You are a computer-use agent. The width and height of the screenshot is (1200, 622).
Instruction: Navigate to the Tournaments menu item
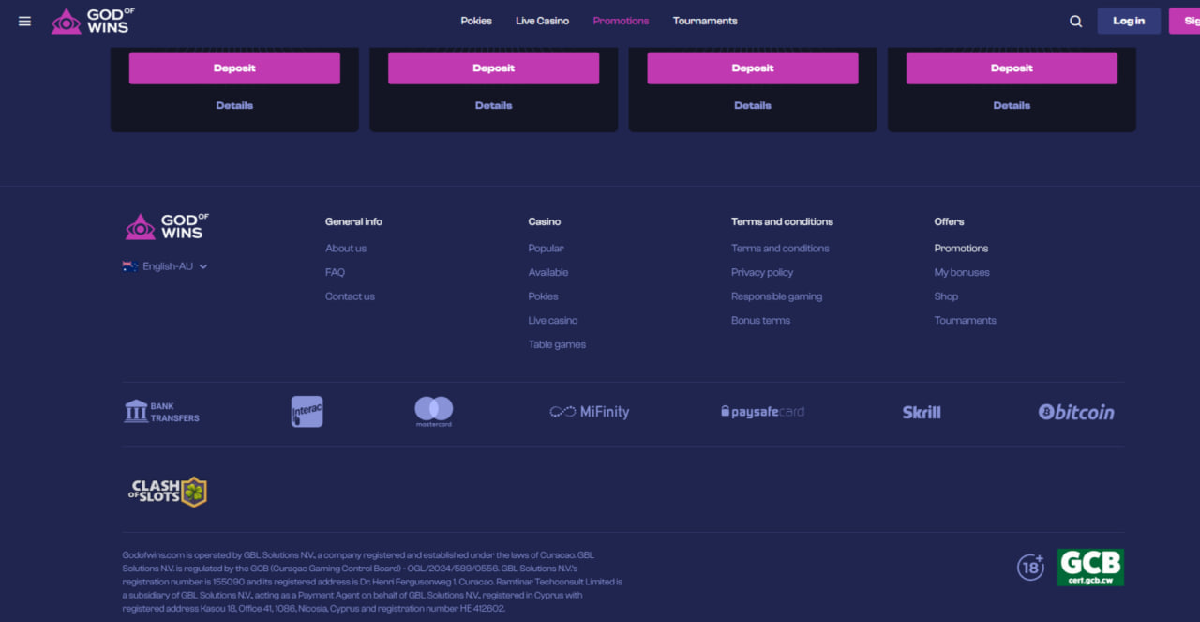pyautogui.click(x=705, y=20)
